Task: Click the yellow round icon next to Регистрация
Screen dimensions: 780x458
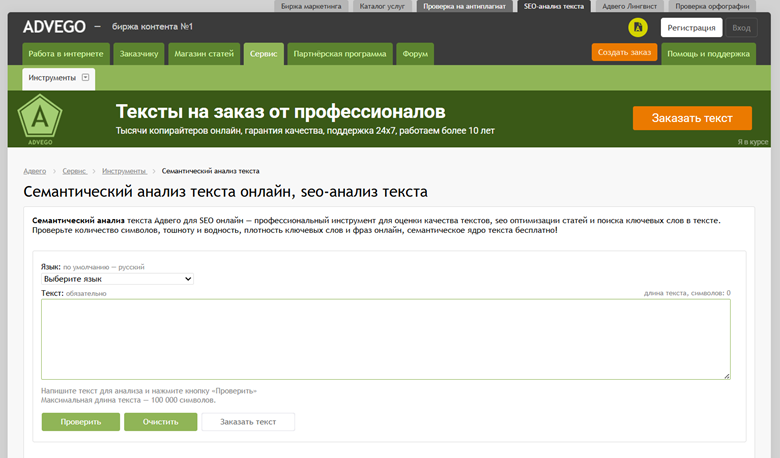Action: pos(638,27)
